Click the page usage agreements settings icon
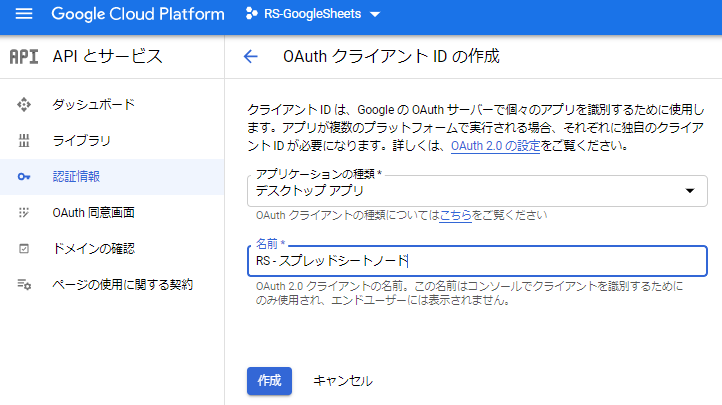 tap(24, 284)
